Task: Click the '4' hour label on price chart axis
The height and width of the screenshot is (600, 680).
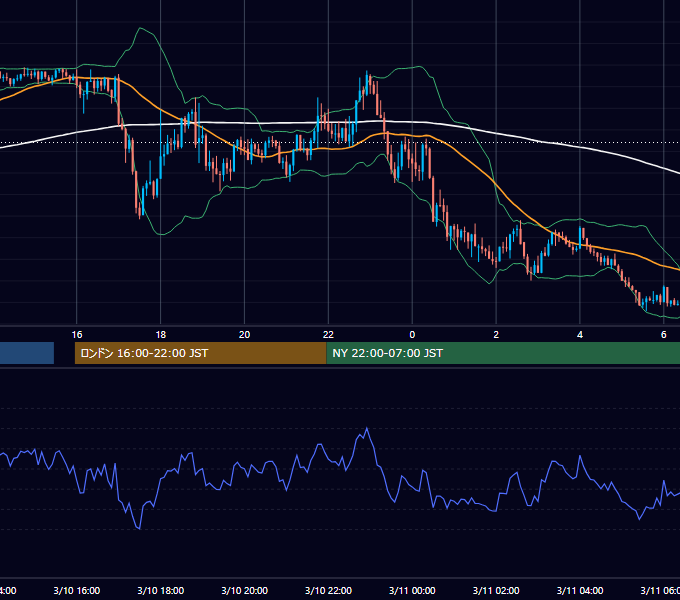Action: [x=580, y=335]
